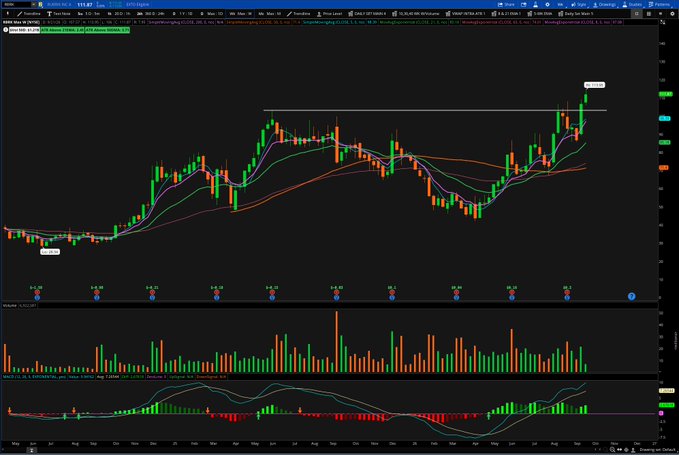Image resolution: width=679 pixels, height=455 pixels.
Task: Click the icon at top of price axis
Action: (663, 22)
